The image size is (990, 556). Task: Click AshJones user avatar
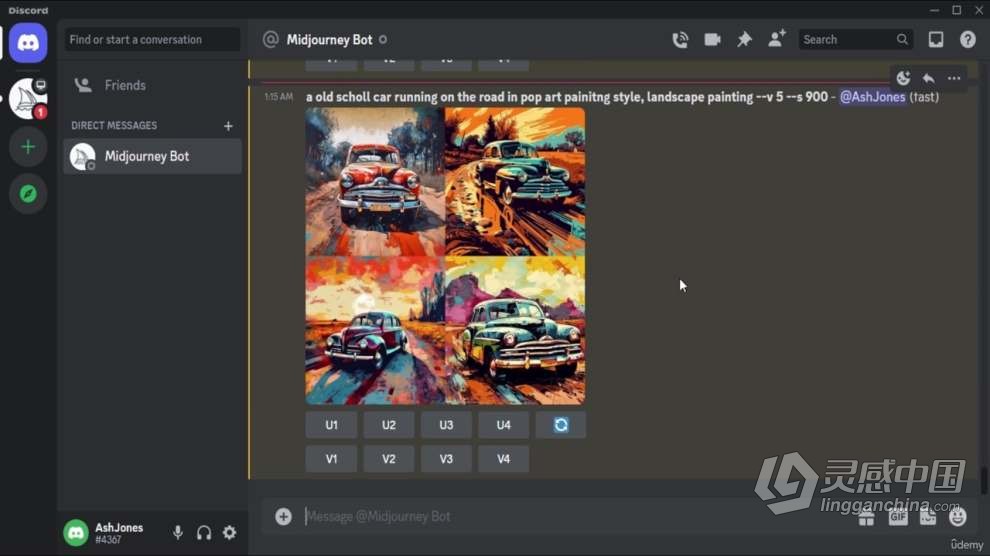tap(76, 533)
